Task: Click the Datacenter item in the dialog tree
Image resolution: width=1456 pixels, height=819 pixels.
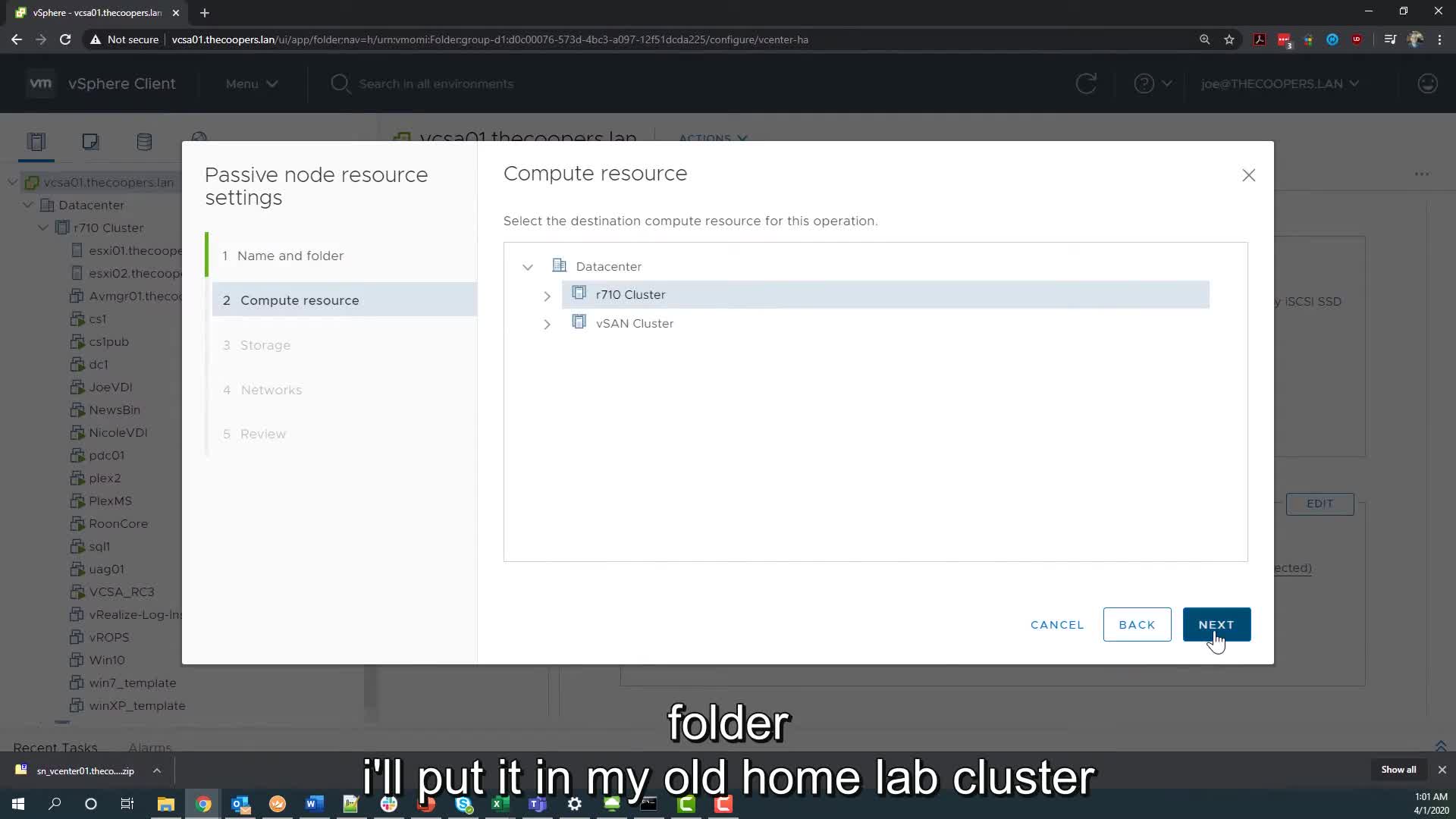Action: [608, 266]
